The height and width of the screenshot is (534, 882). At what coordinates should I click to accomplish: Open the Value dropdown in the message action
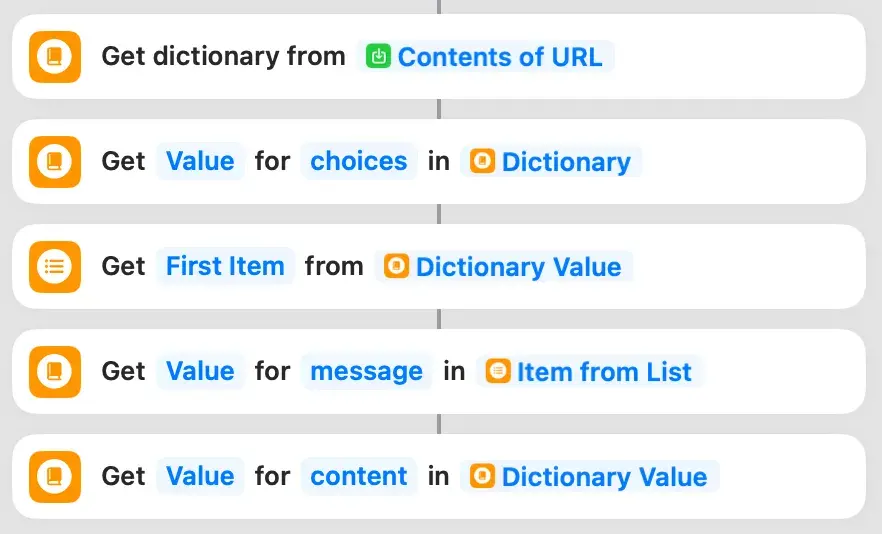click(200, 372)
